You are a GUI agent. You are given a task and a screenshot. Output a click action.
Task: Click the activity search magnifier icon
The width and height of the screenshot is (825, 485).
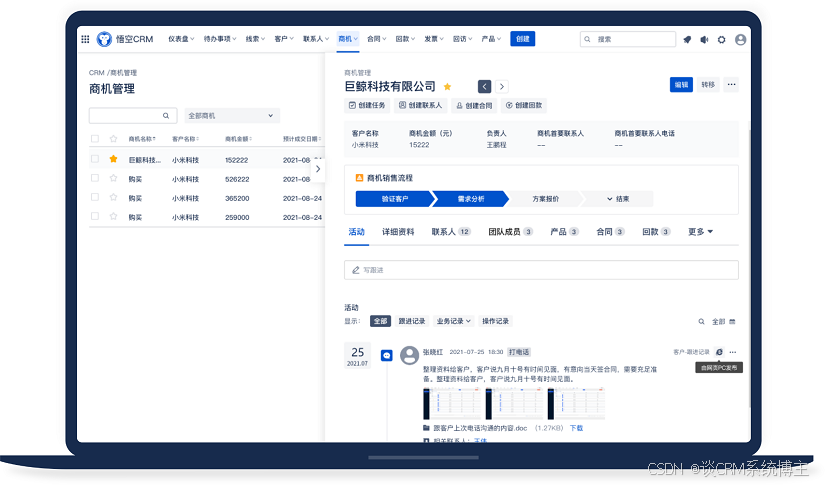(701, 321)
